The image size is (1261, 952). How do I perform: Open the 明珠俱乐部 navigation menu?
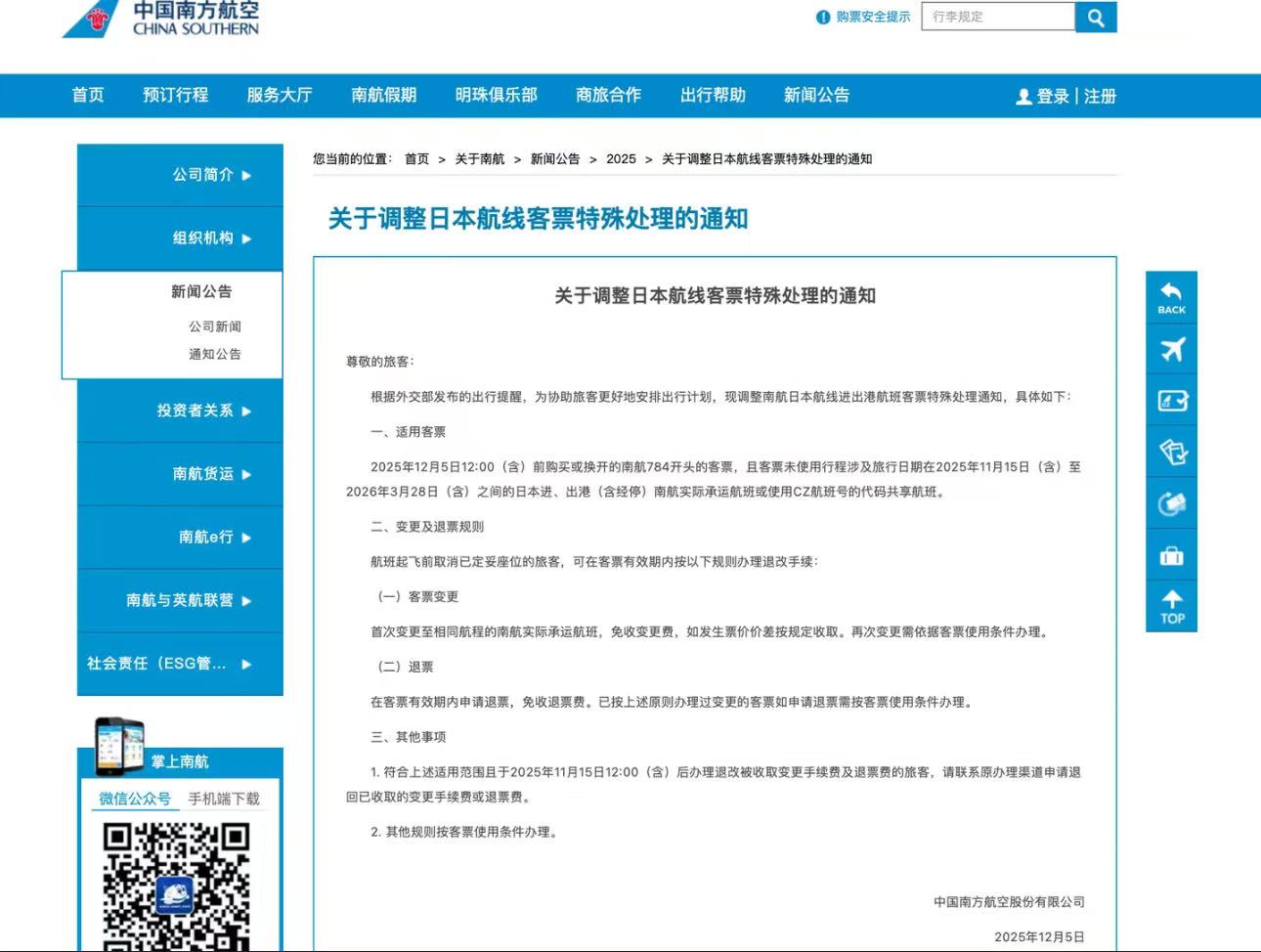pyautogui.click(x=496, y=95)
